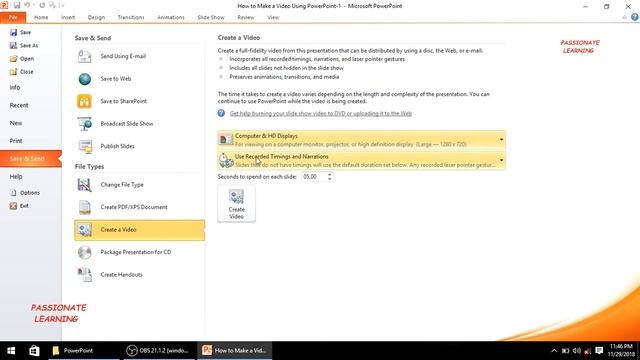Click the quick access toolbar Save icon
This screenshot has width=640, height=360.
[17, 5]
